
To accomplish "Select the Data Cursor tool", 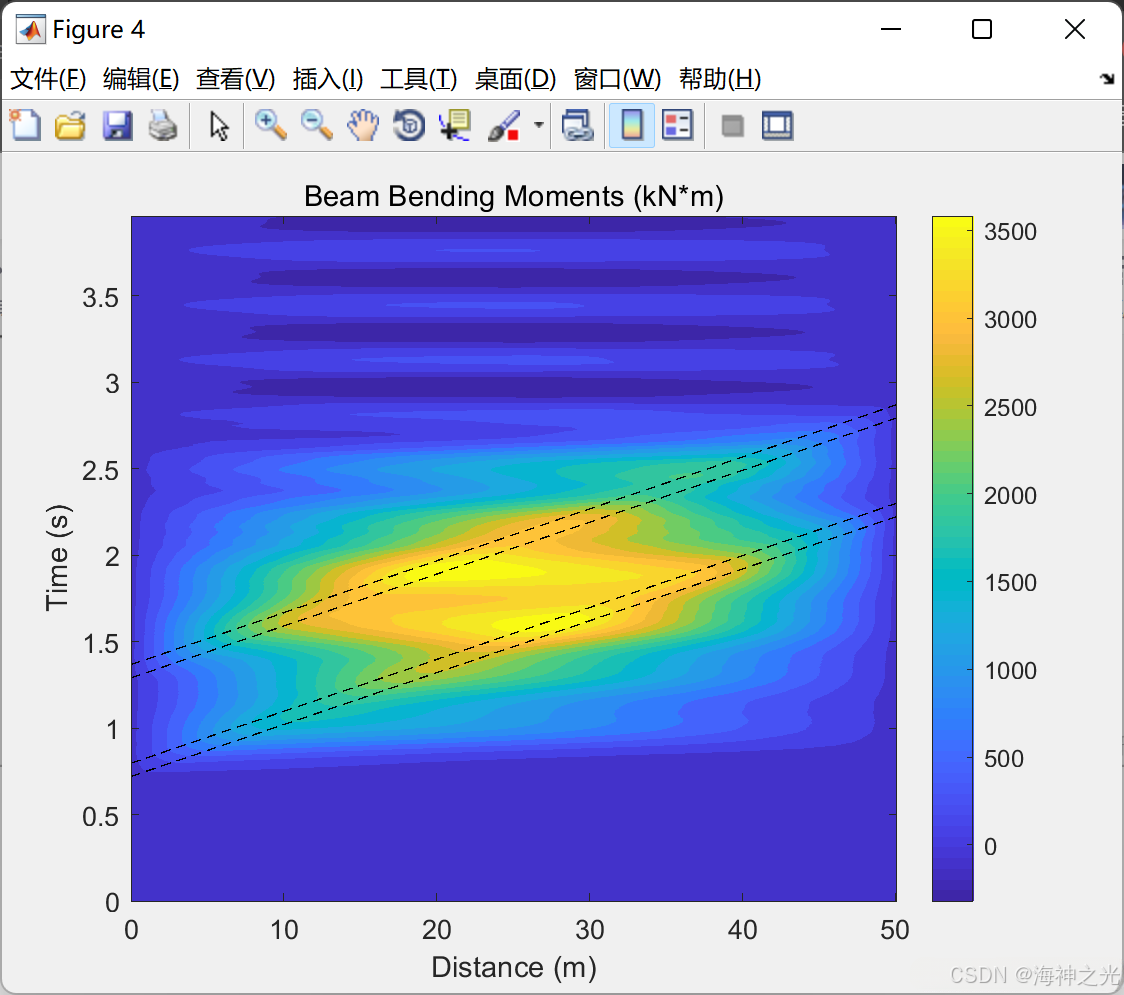I will click(455, 125).
